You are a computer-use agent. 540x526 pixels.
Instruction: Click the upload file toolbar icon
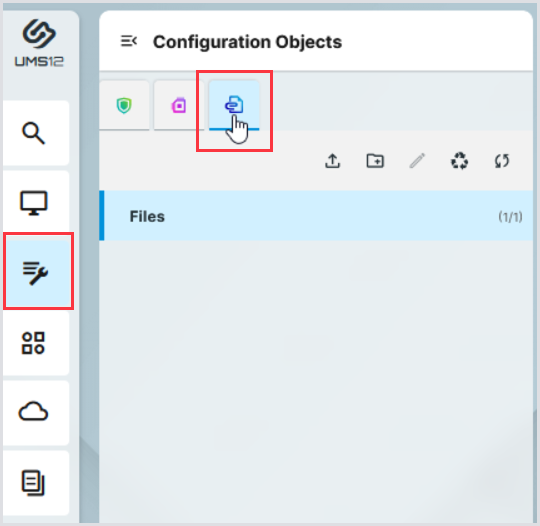point(333,161)
